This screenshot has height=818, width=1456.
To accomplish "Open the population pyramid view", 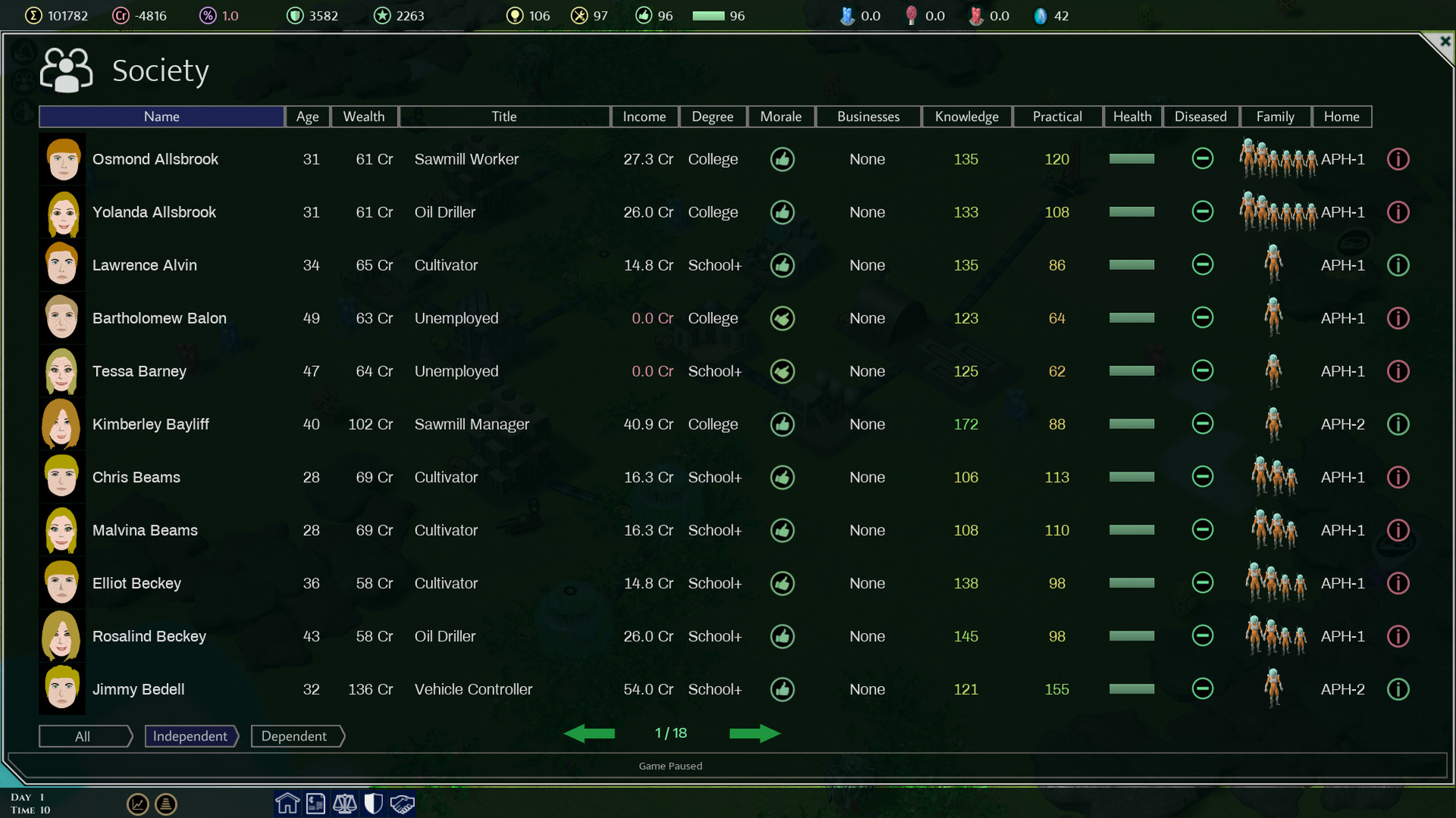I will click(166, 804).
